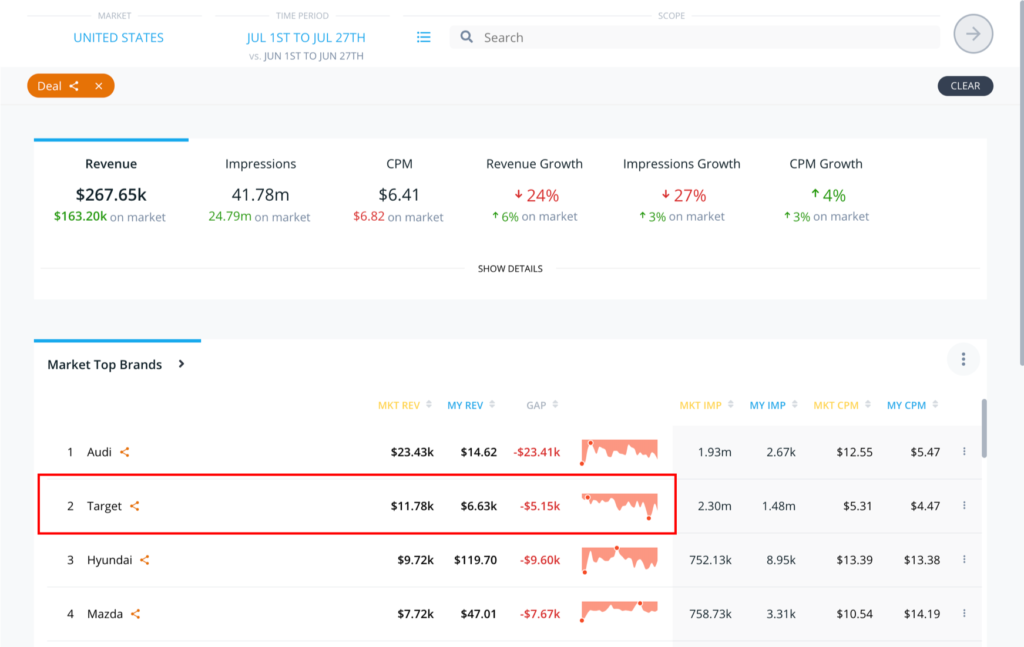Click the Target brand name
Image resolution: width=1024 pixels, height=647 pixels.
click(104, 506)
